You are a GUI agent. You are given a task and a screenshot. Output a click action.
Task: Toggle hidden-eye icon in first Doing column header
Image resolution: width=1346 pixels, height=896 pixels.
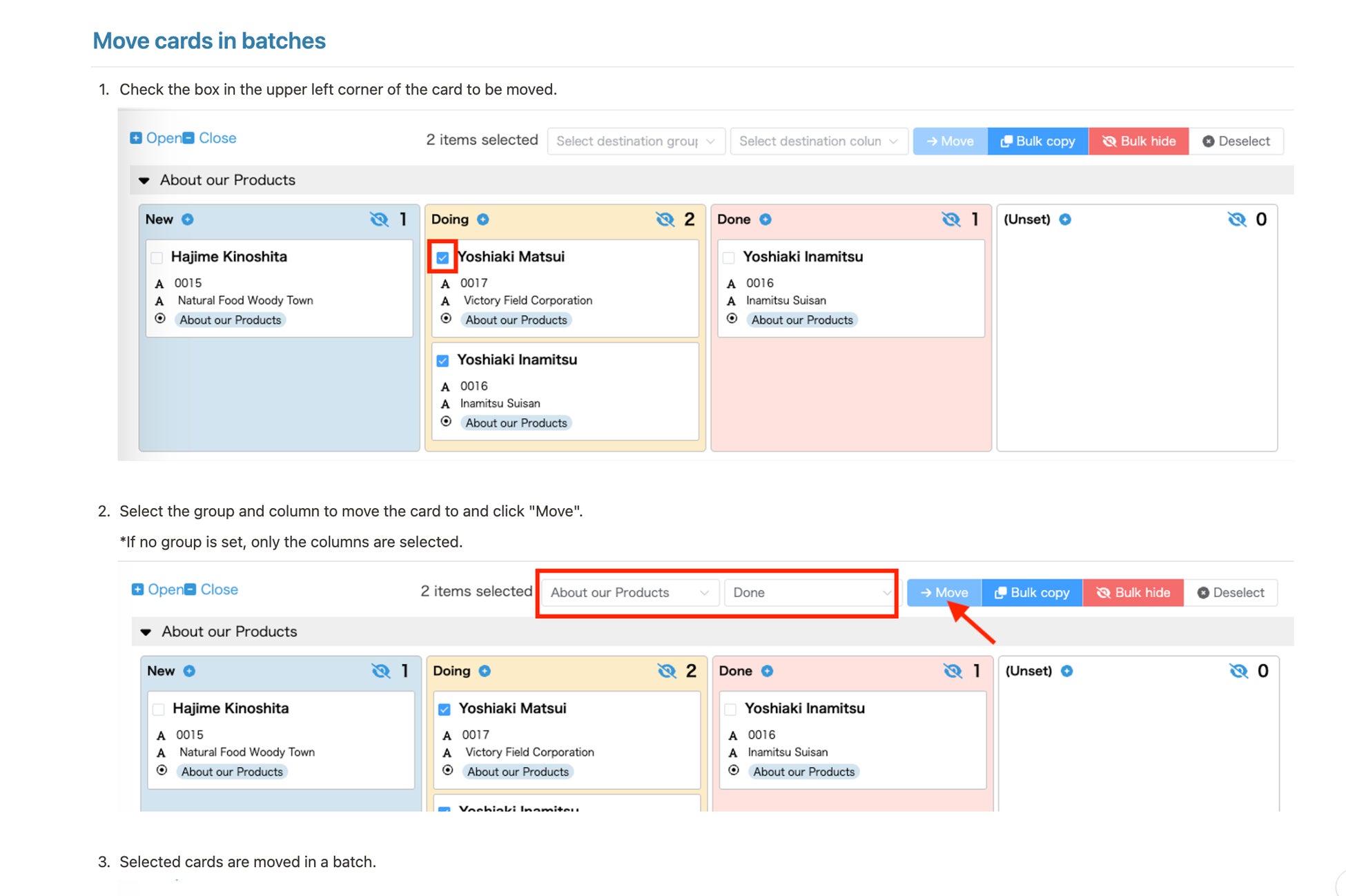pos(665,220)
